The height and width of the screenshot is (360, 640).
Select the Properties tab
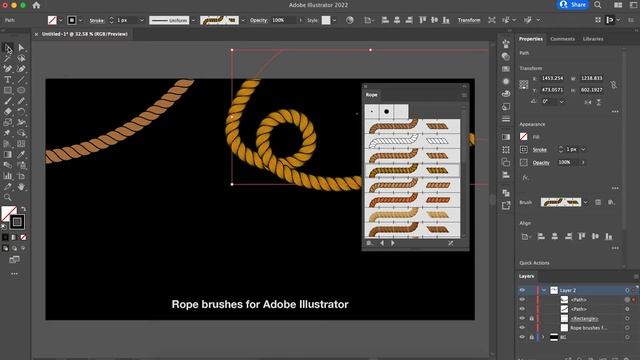click(531, 39)
